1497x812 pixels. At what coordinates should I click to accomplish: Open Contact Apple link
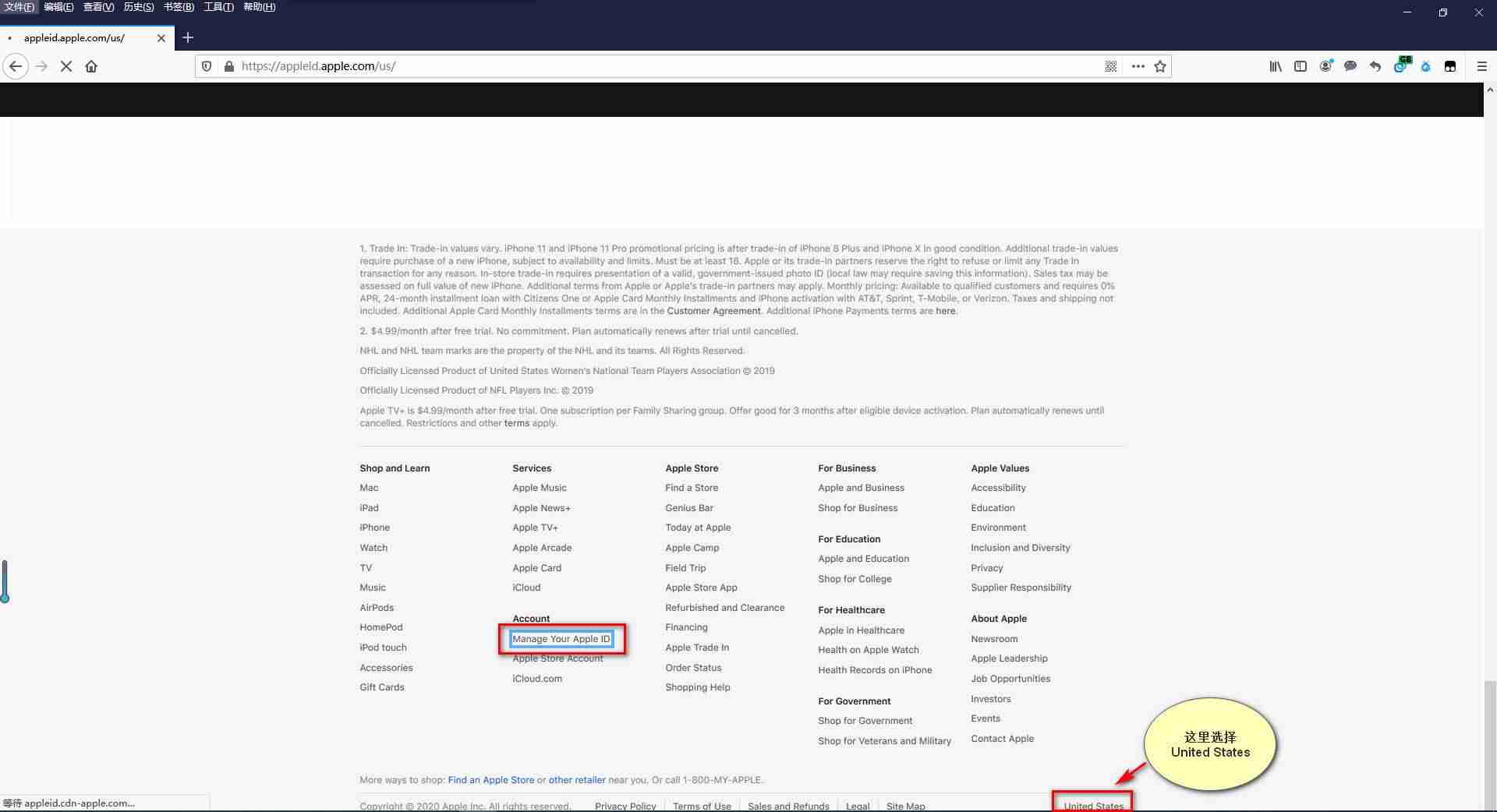(x=1002, y=739)
